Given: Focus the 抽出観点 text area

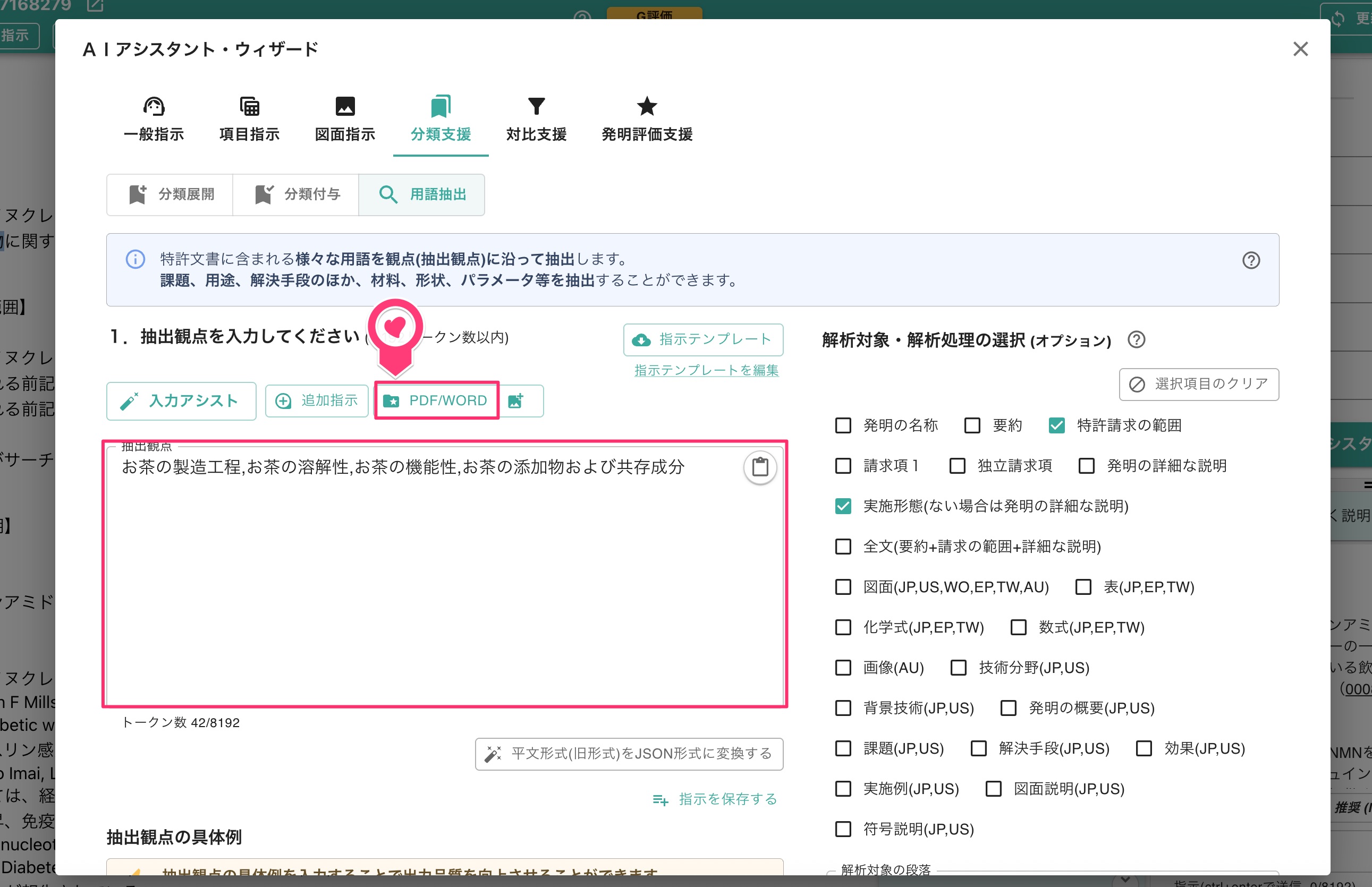Looking at the screenshot, I should (444, 574).
